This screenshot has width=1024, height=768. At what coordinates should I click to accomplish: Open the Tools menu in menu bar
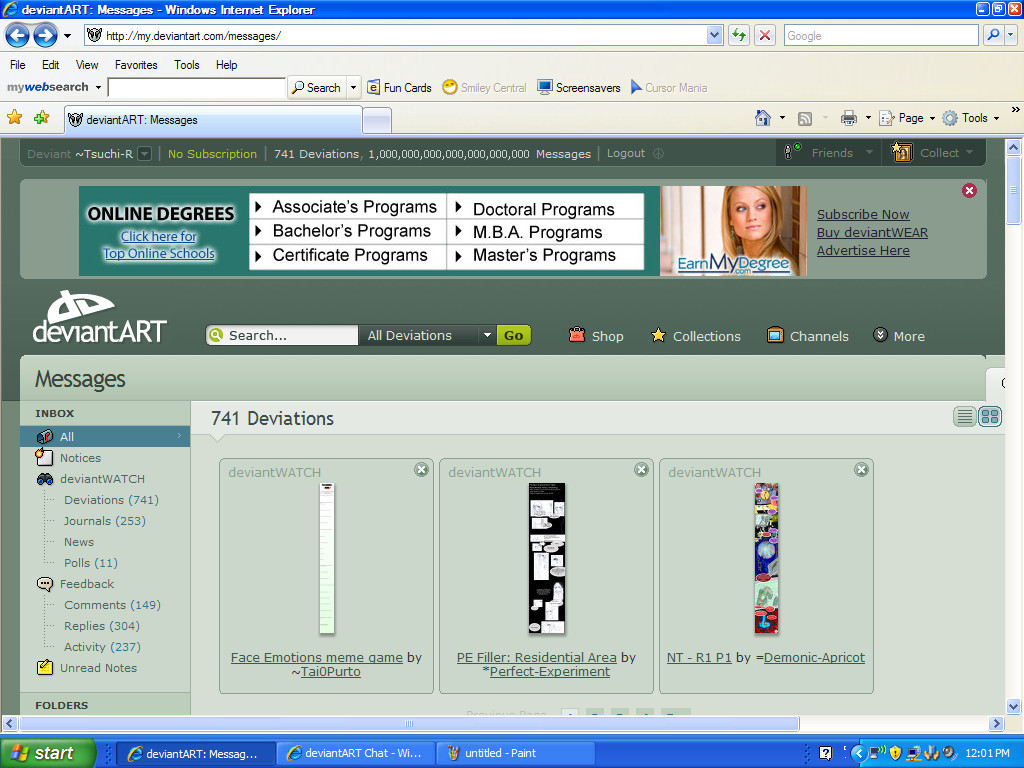[187, 65]
